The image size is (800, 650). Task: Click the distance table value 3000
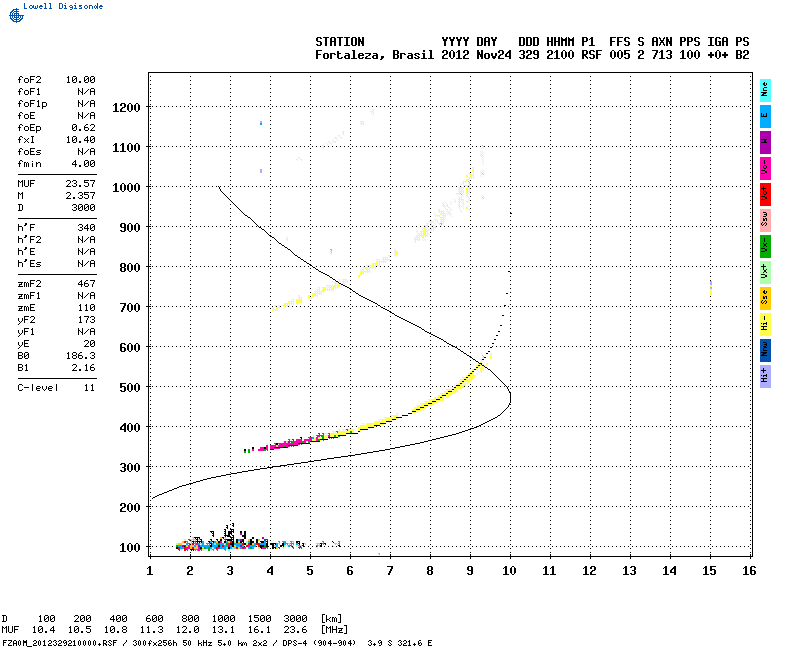295,619
